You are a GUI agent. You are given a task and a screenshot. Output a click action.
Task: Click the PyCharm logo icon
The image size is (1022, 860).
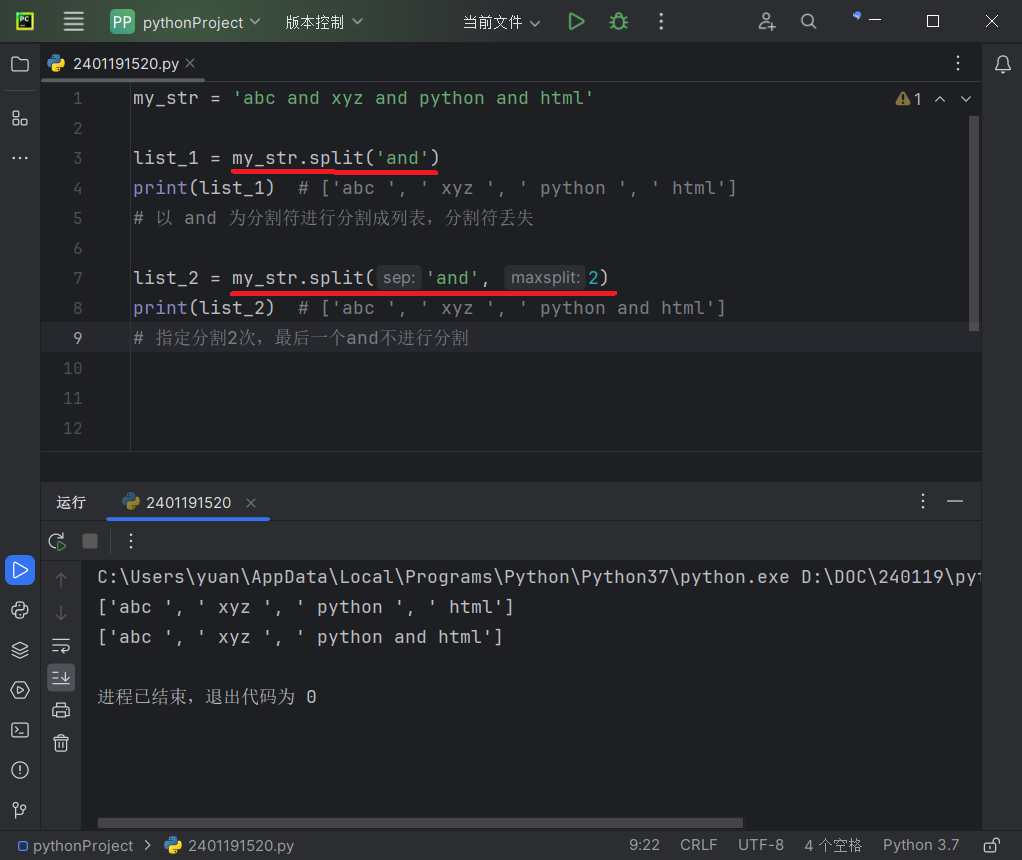(25, 22)
